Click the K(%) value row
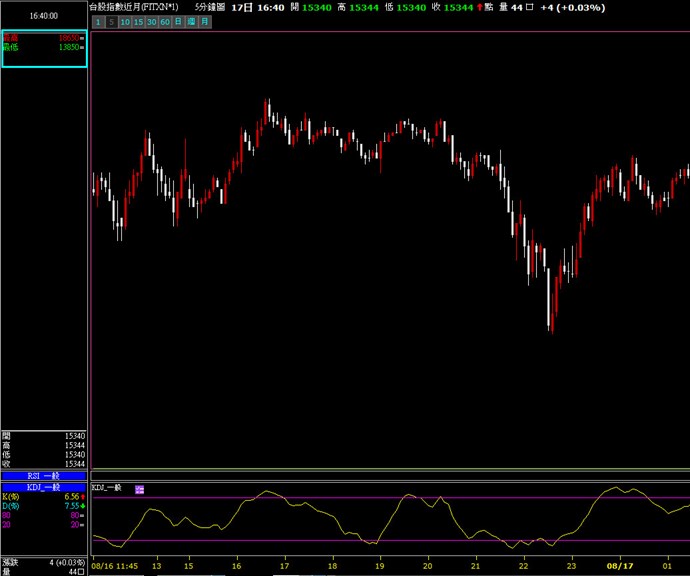 click(x=44, y=497)
